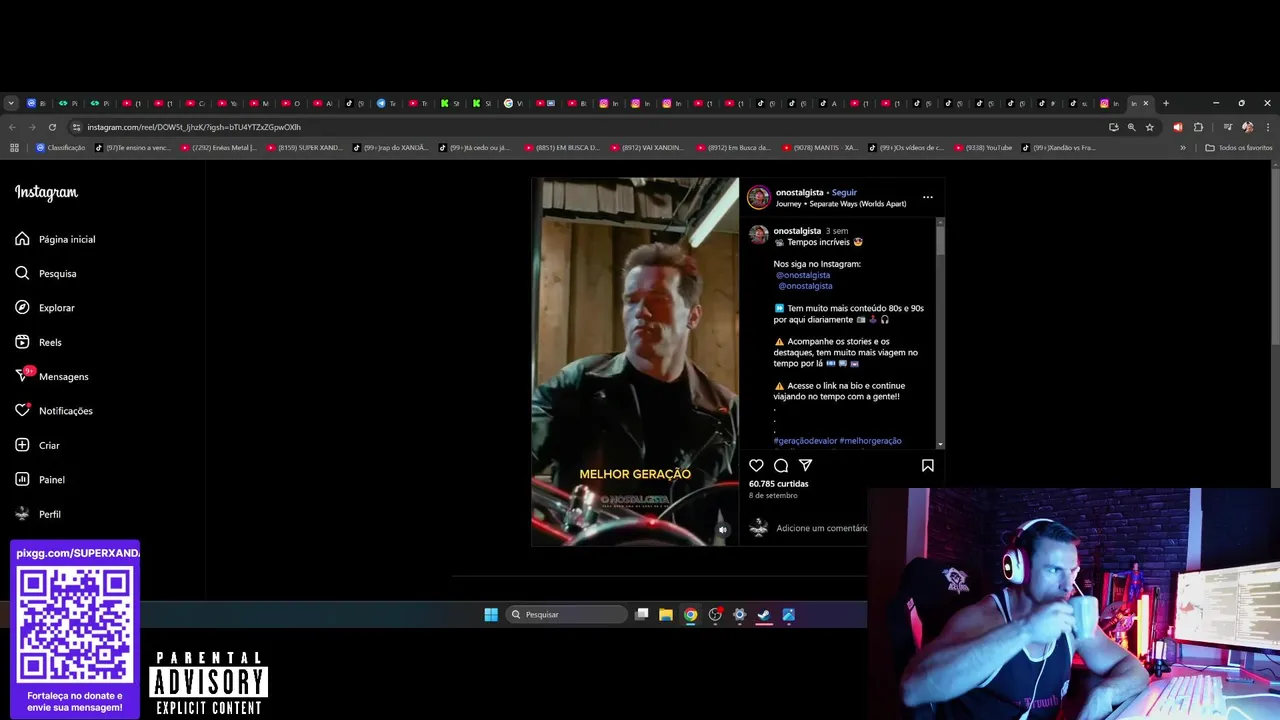
Task: Open Photos app on taskbar
Action: tap(789, 615)
